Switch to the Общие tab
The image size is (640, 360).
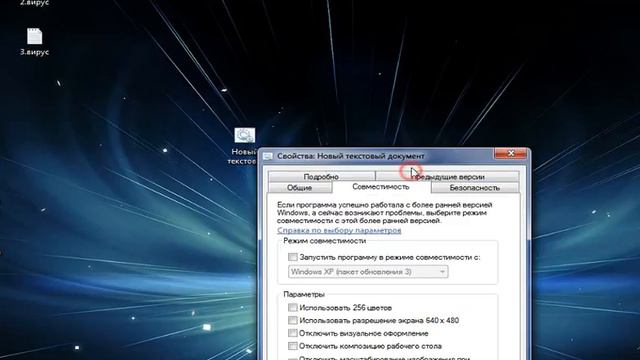pyautogui.click(x=300, y=188)
